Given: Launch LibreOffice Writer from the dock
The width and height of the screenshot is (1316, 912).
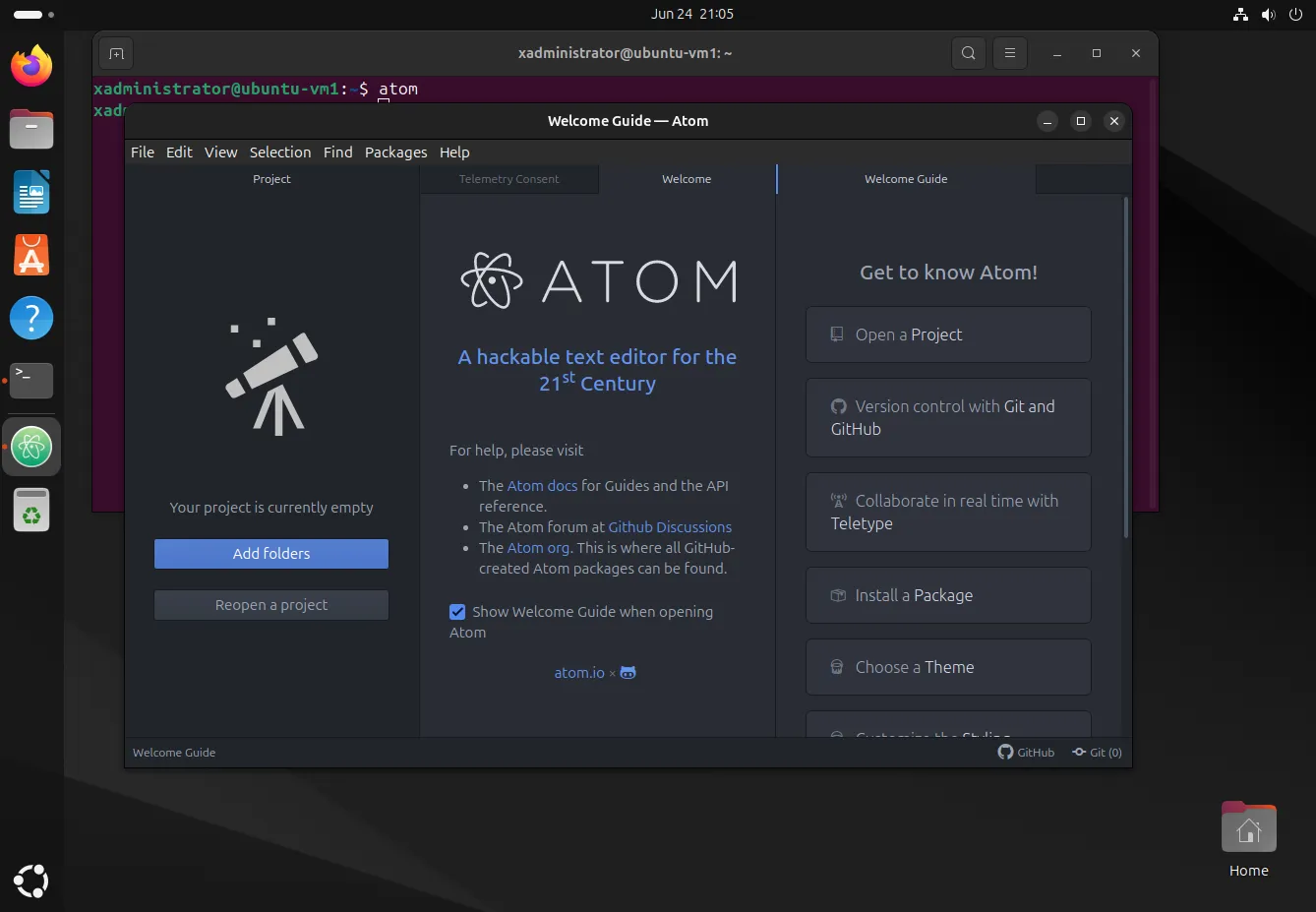Looking at the screenshot, I should [x=31, y=192].
